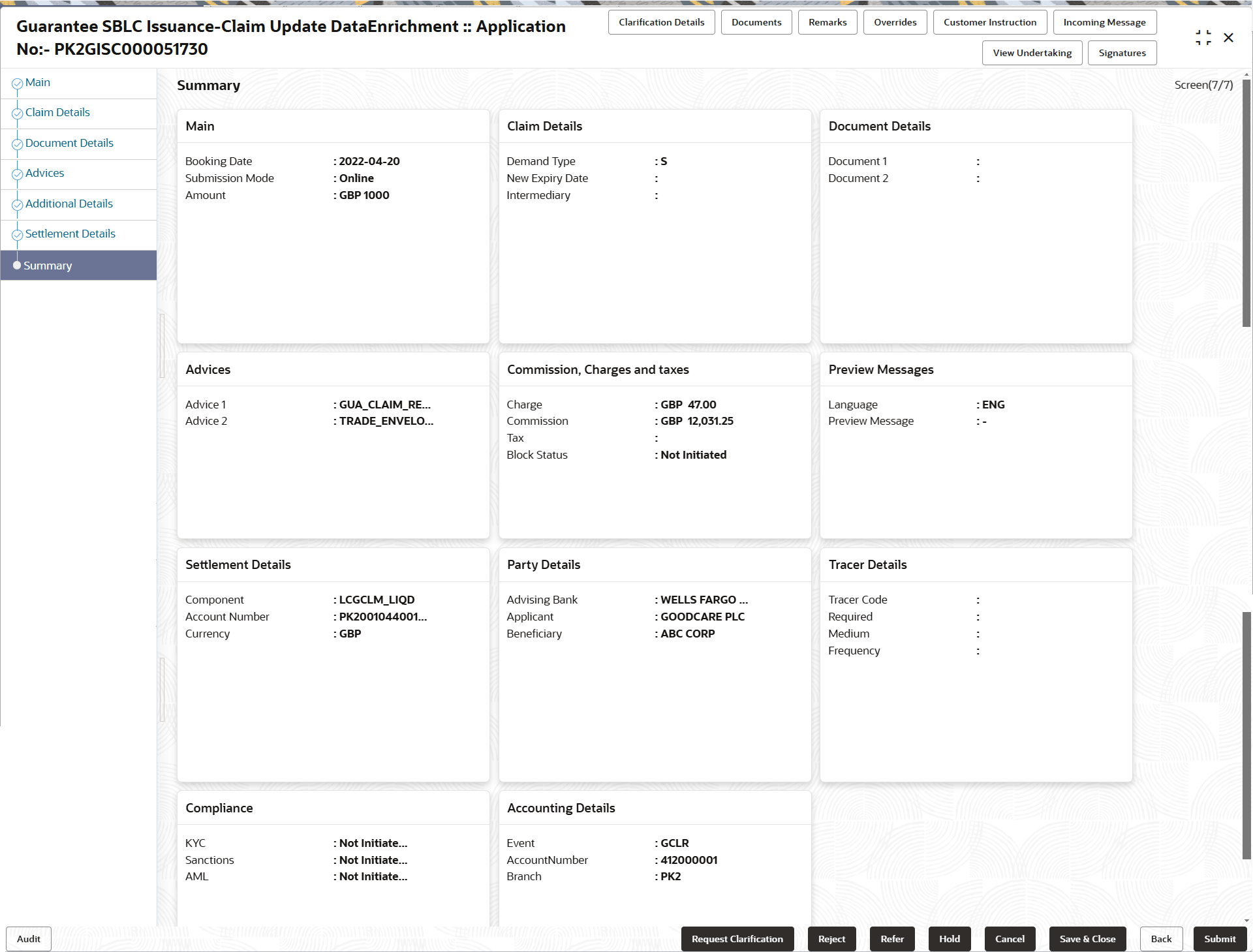Click the Advices step checkmark icon

pos(18,174)
